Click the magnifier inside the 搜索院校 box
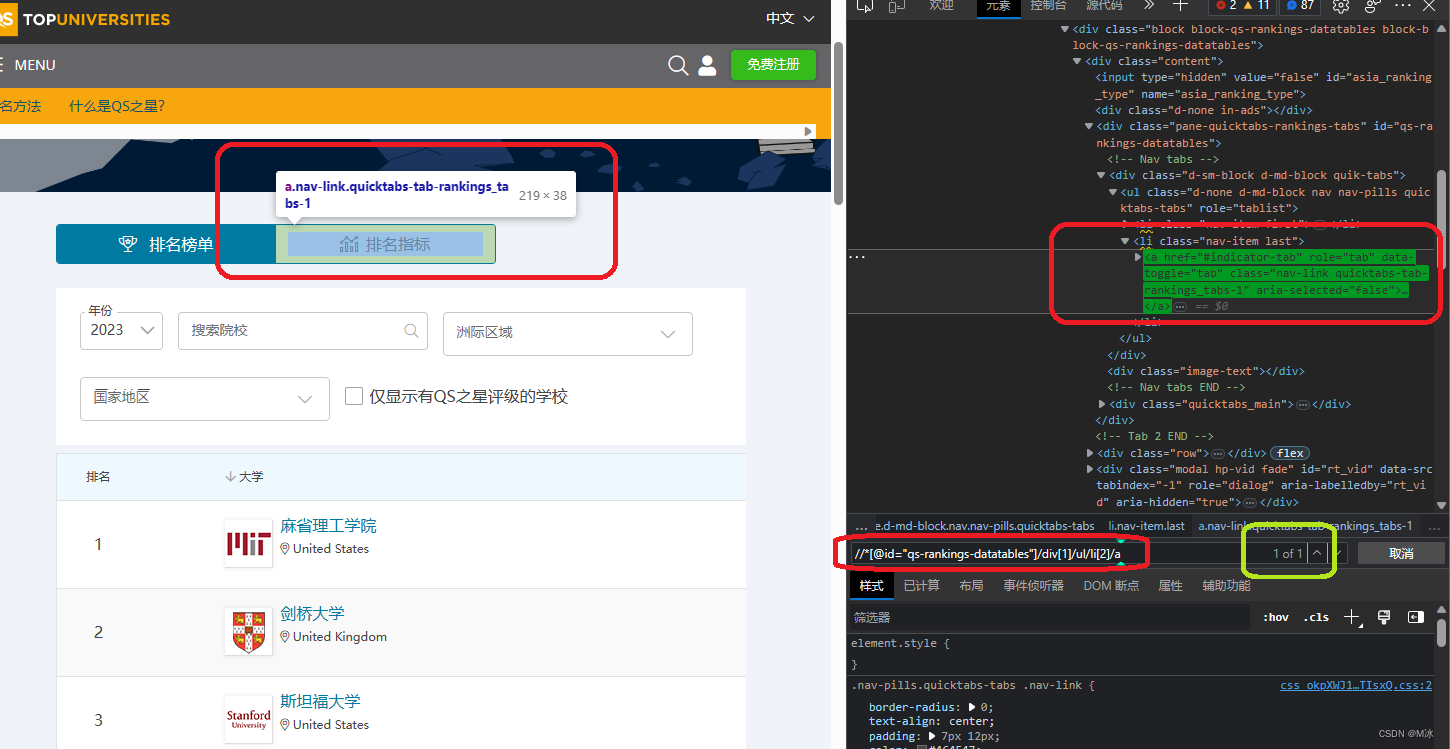This screenshot has height=749, width=1450. click(411, 330)
